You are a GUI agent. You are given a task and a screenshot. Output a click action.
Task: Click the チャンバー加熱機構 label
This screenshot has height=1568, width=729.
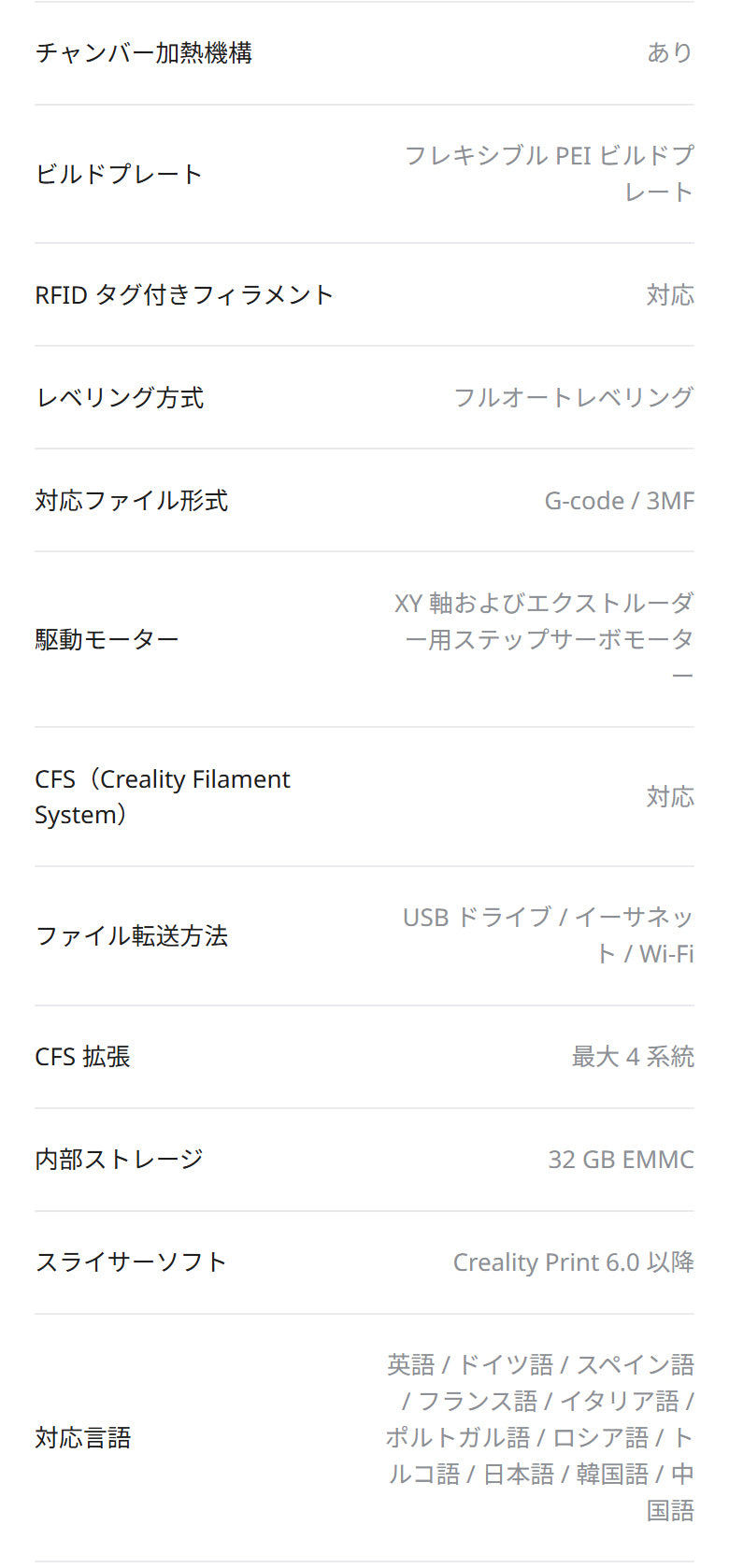(x=144, y=53)
